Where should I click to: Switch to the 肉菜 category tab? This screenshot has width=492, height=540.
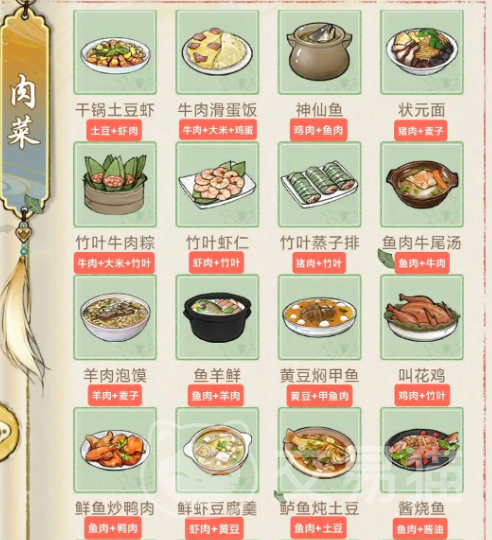pos(24,112)
